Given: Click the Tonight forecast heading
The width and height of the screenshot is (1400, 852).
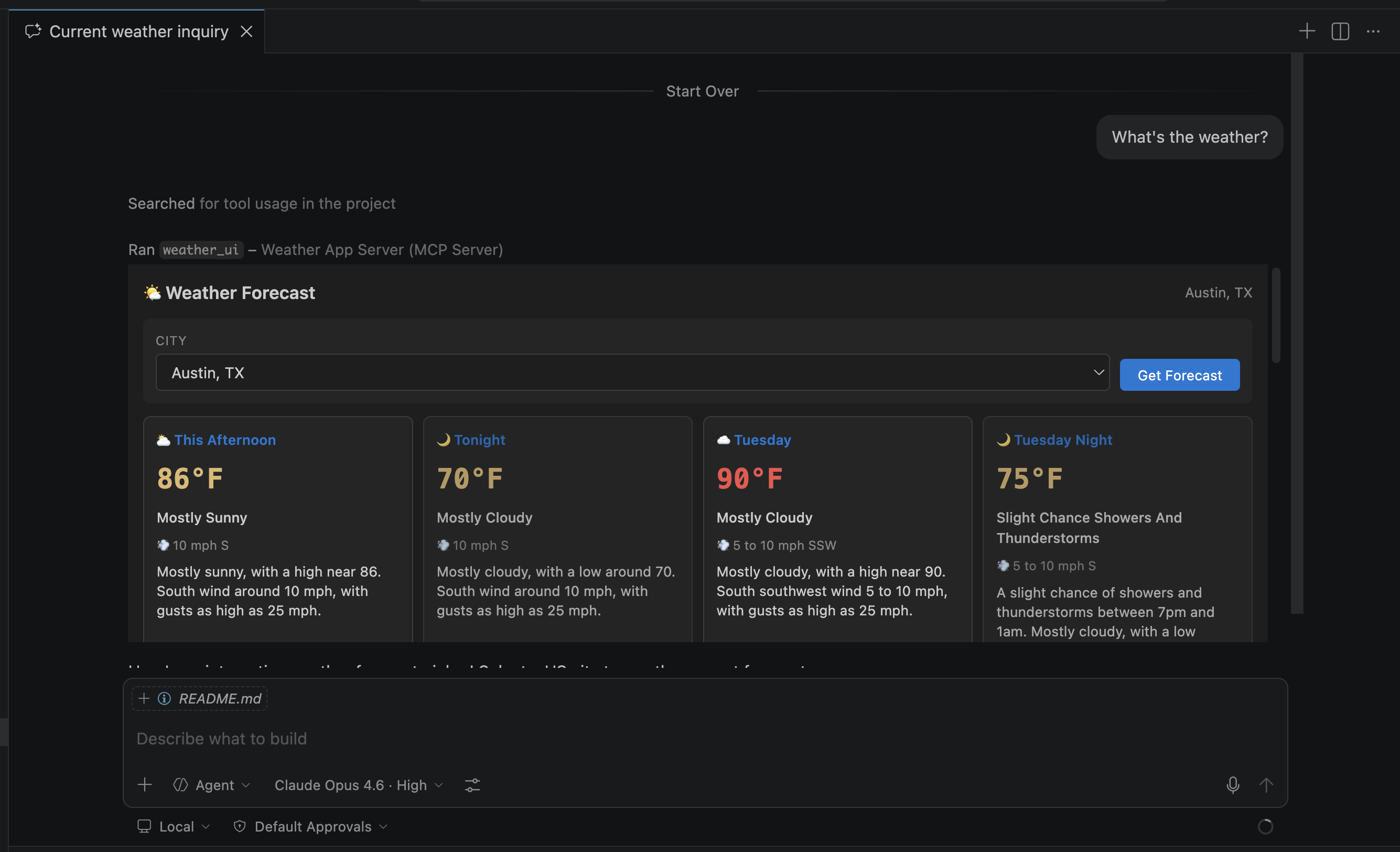Looking at the screenshot, I should point(480,440).
